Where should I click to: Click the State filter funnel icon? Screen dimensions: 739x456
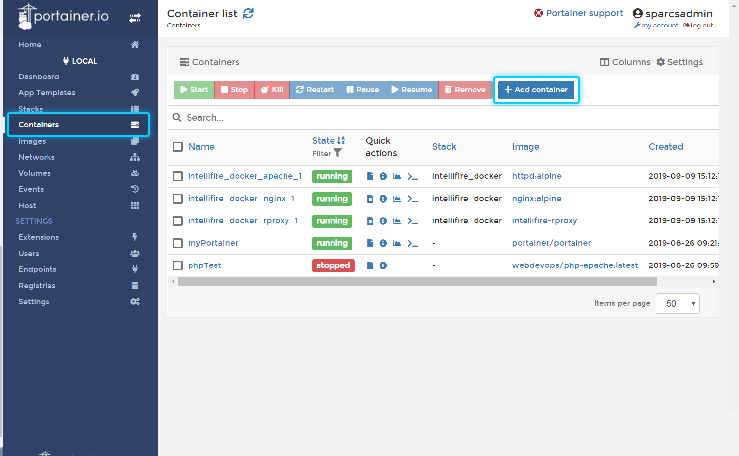(337, 153)
